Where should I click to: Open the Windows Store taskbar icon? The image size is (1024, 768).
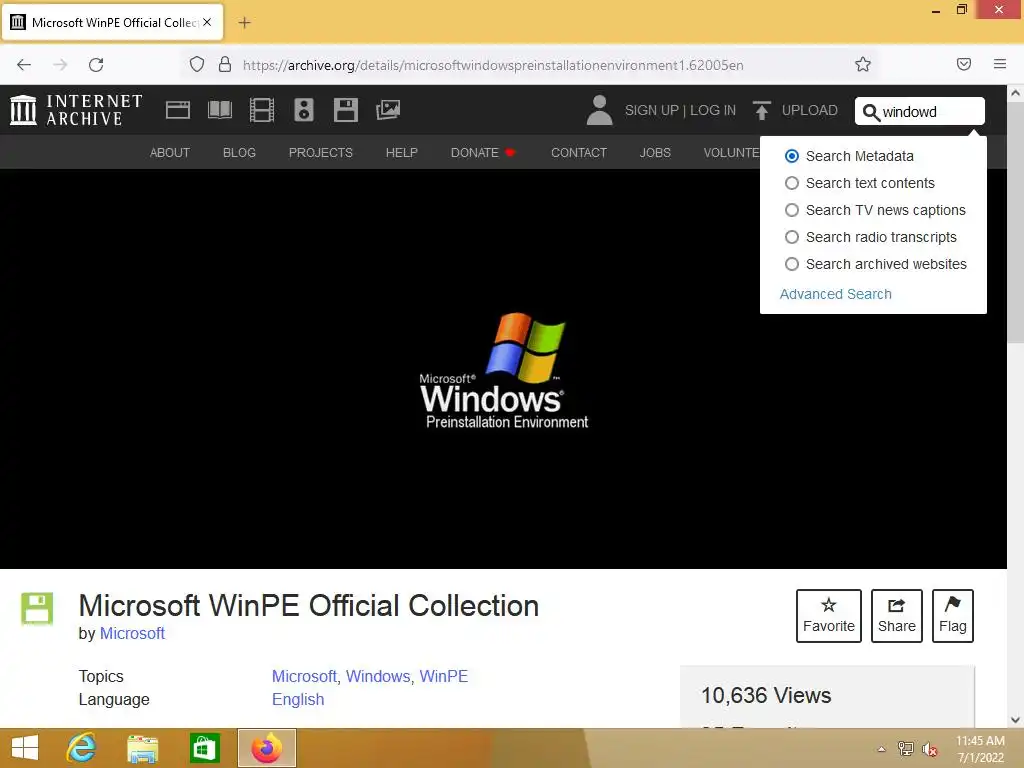204,748
